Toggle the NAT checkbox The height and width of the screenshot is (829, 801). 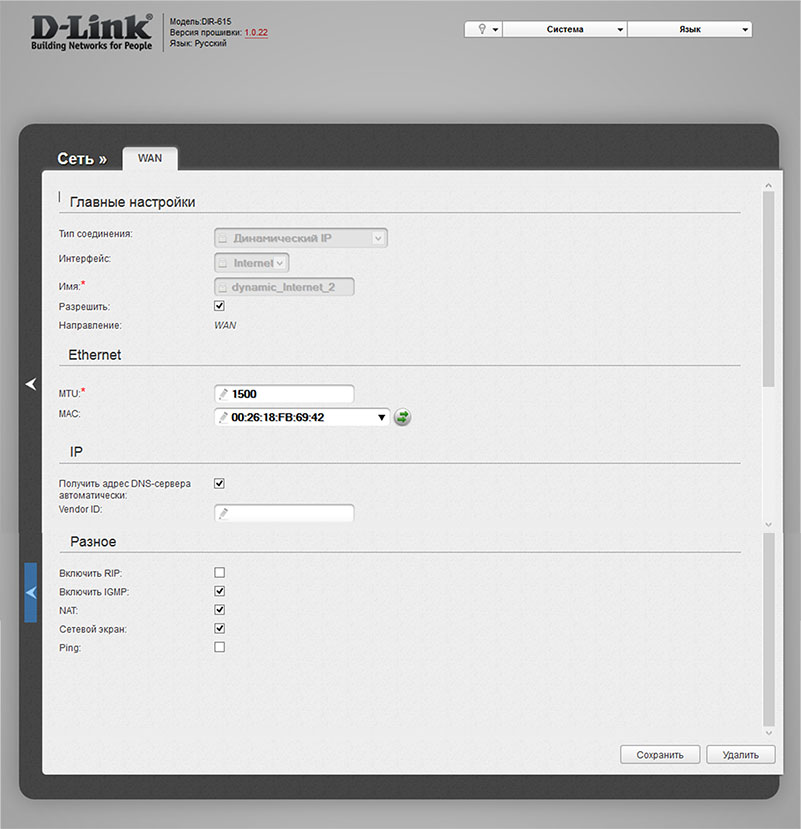[220, 609]
